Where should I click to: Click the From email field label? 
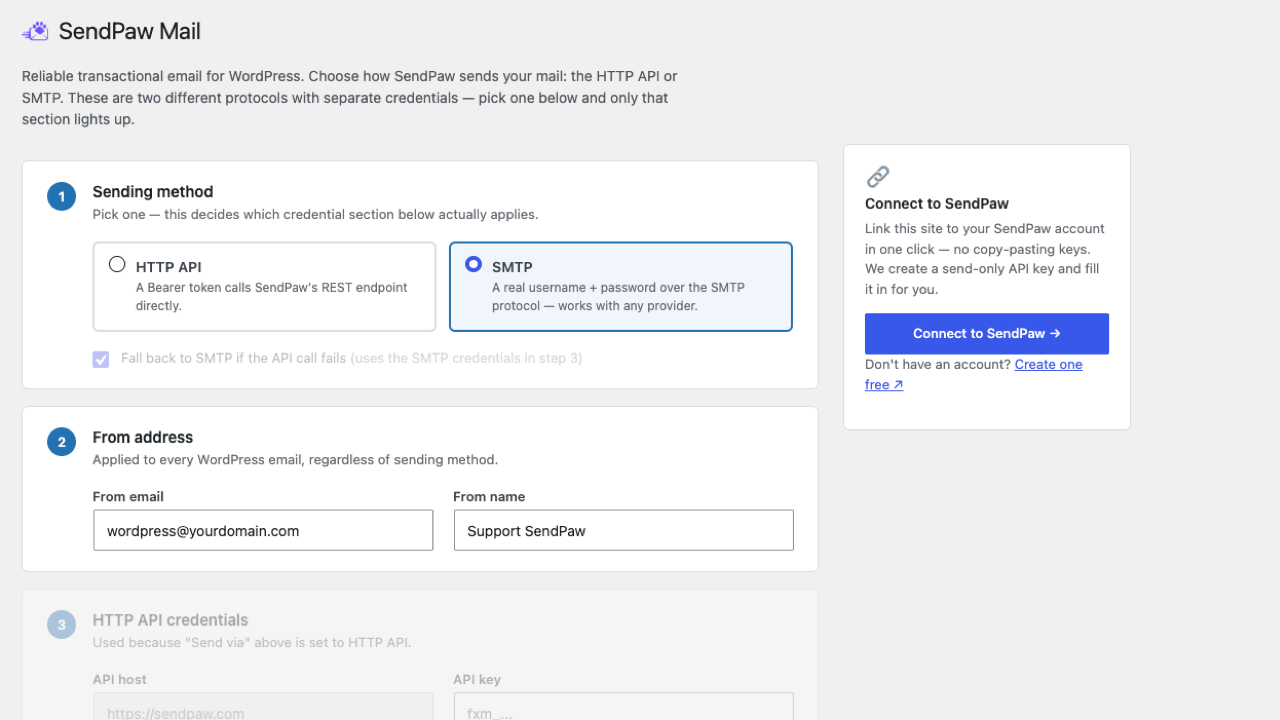pyautogui.click(x=128, y=497)
